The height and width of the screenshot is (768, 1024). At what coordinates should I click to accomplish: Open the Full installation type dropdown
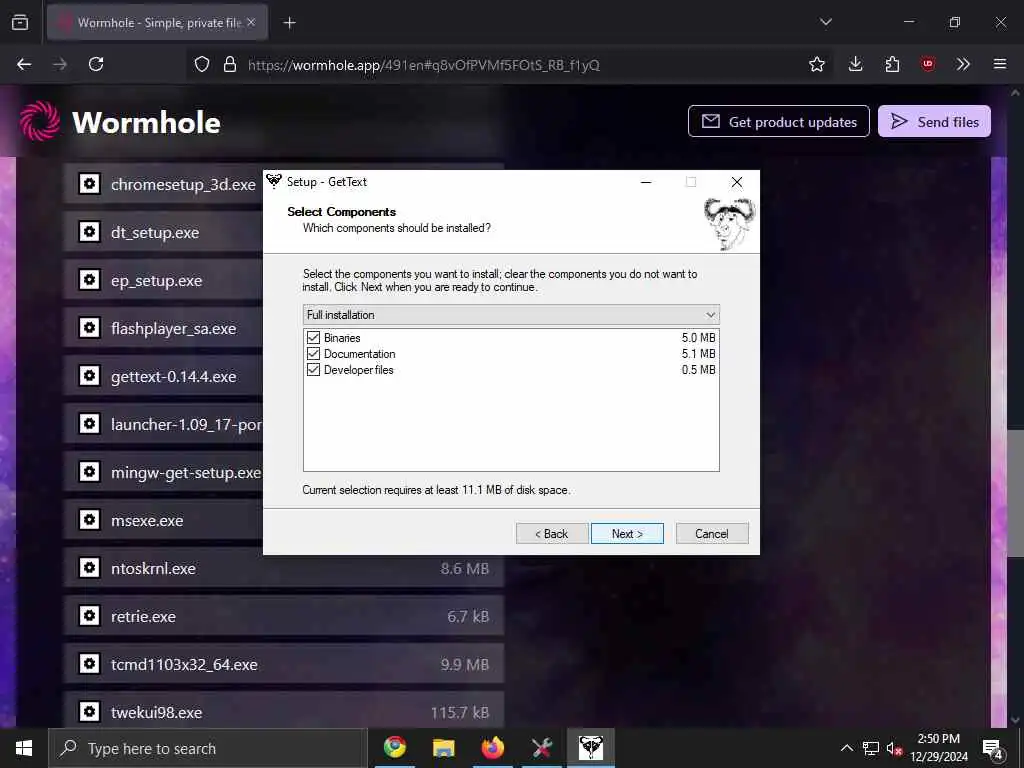(511, 315)
